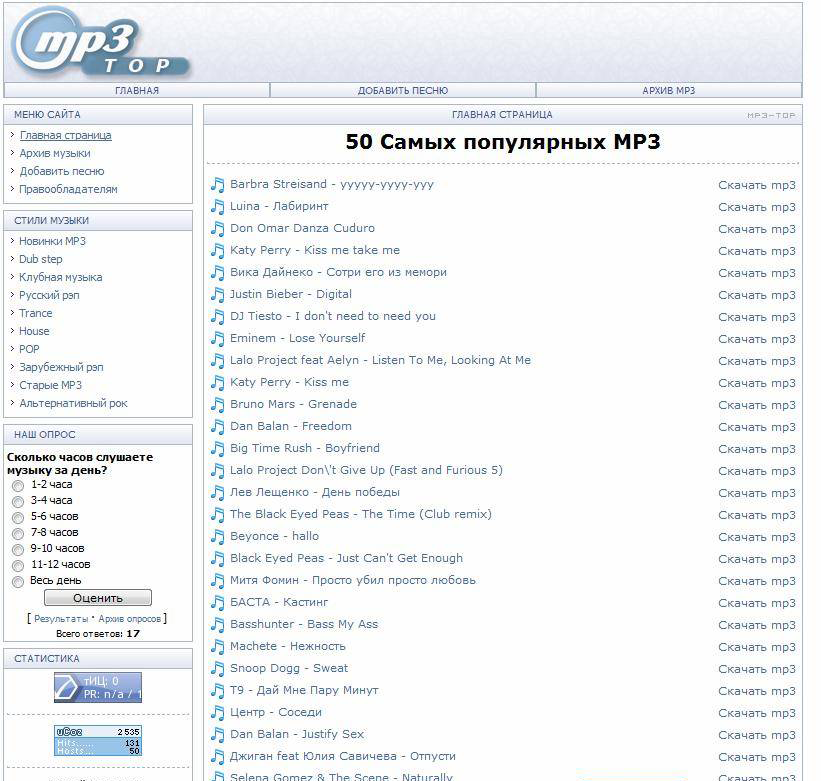The image size is (821, 781).
Task: Select the 3-4 часа poll option
Action: [18, 502]
